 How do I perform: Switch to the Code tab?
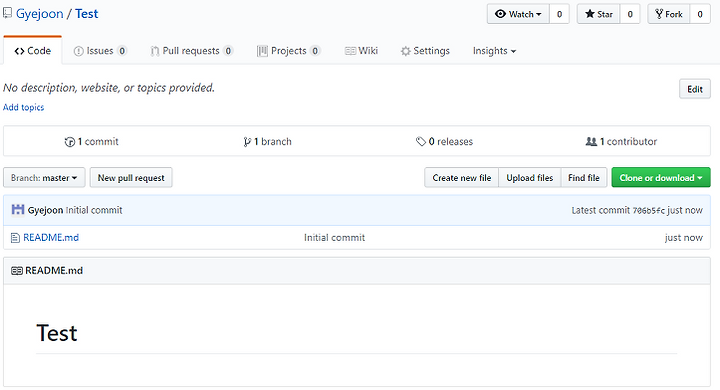point(33,51)
